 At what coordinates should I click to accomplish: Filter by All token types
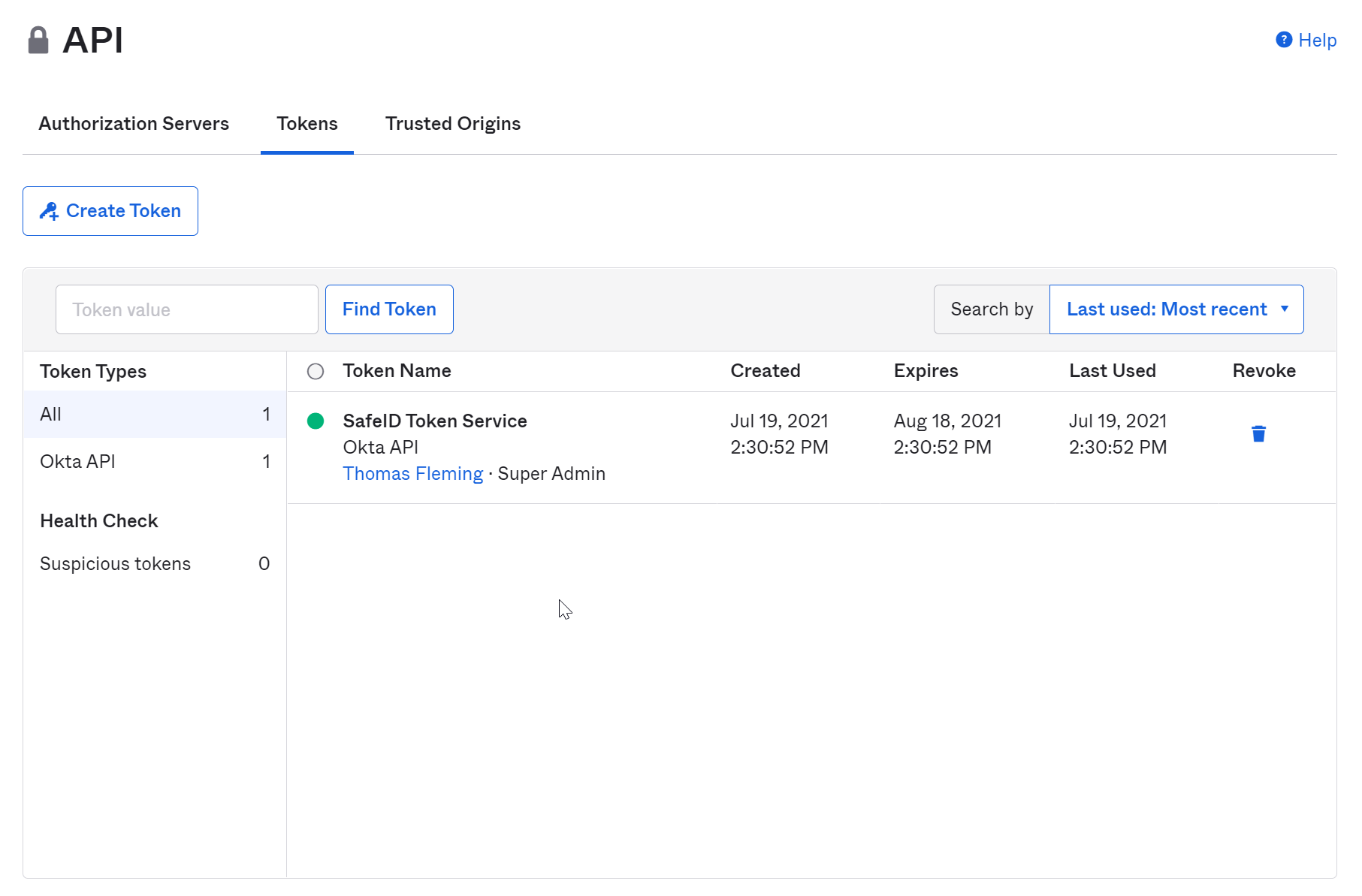(154, 415)
